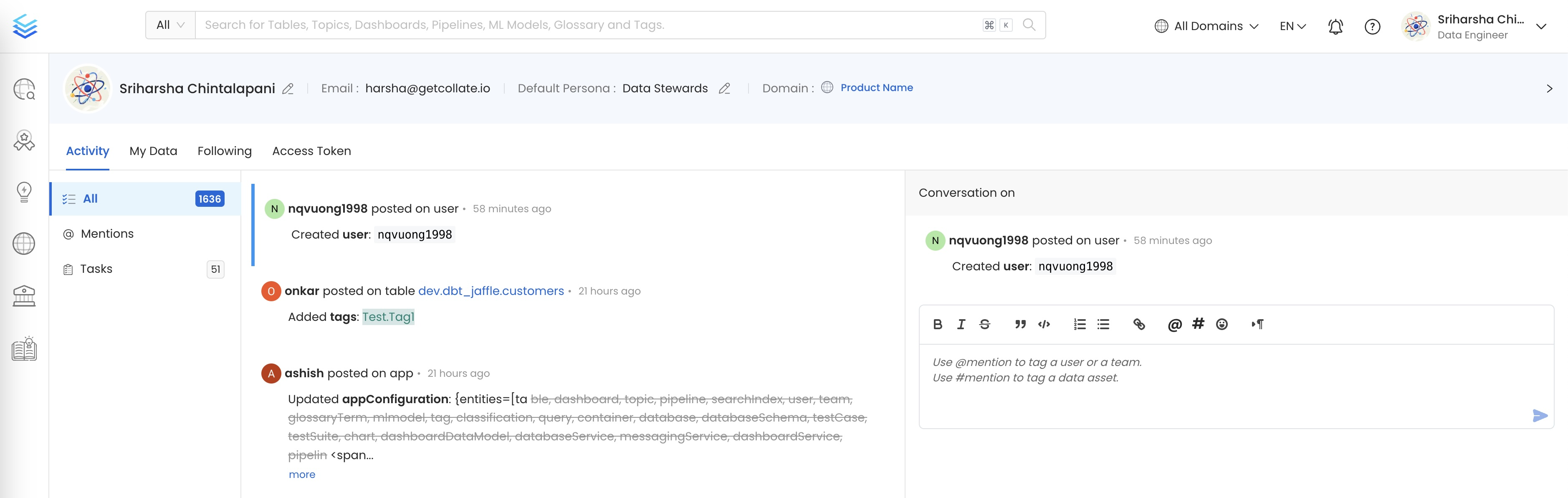Open the Domains globe icon in sidebar

click(24, 244)
